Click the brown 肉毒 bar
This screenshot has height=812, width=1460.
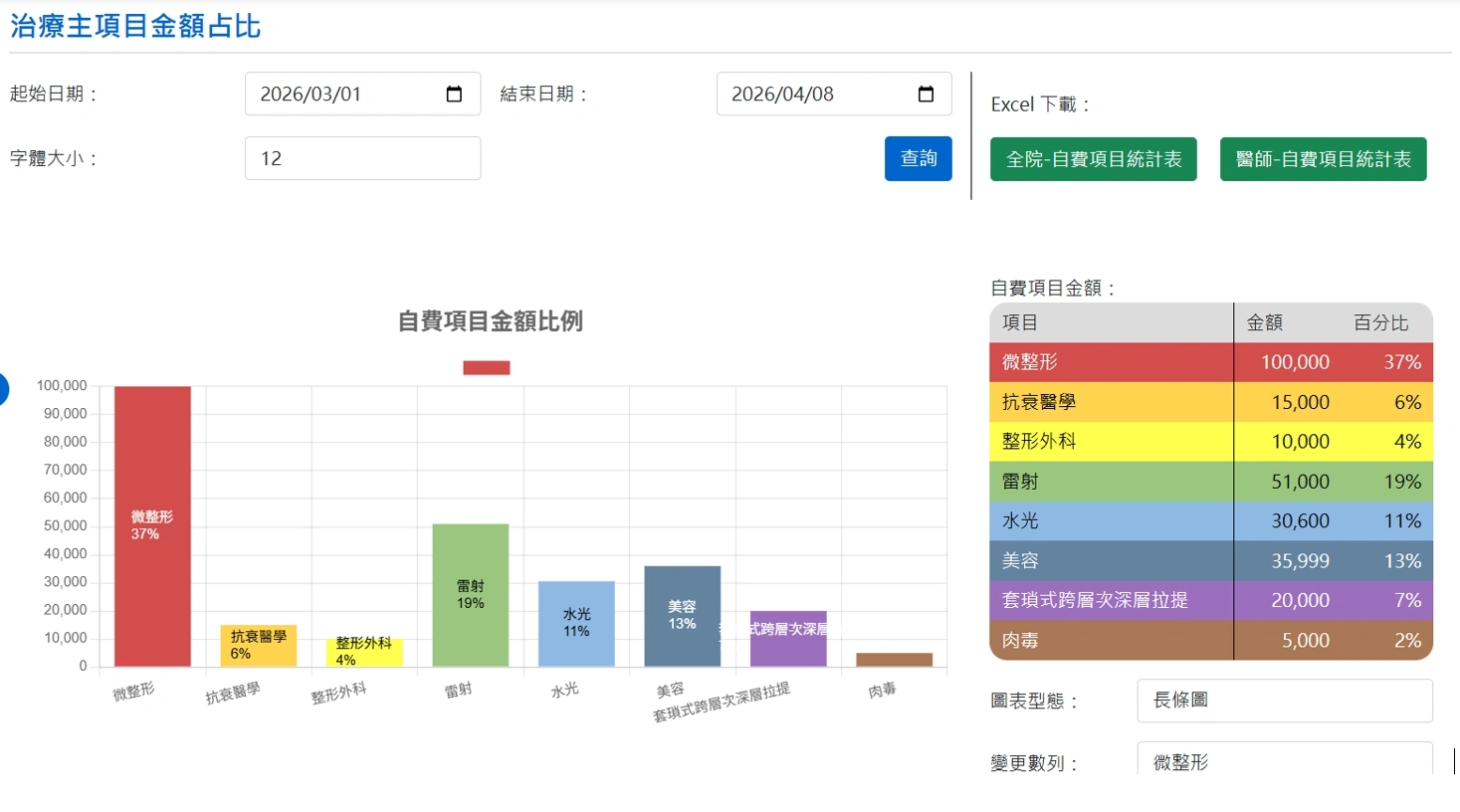894,660
